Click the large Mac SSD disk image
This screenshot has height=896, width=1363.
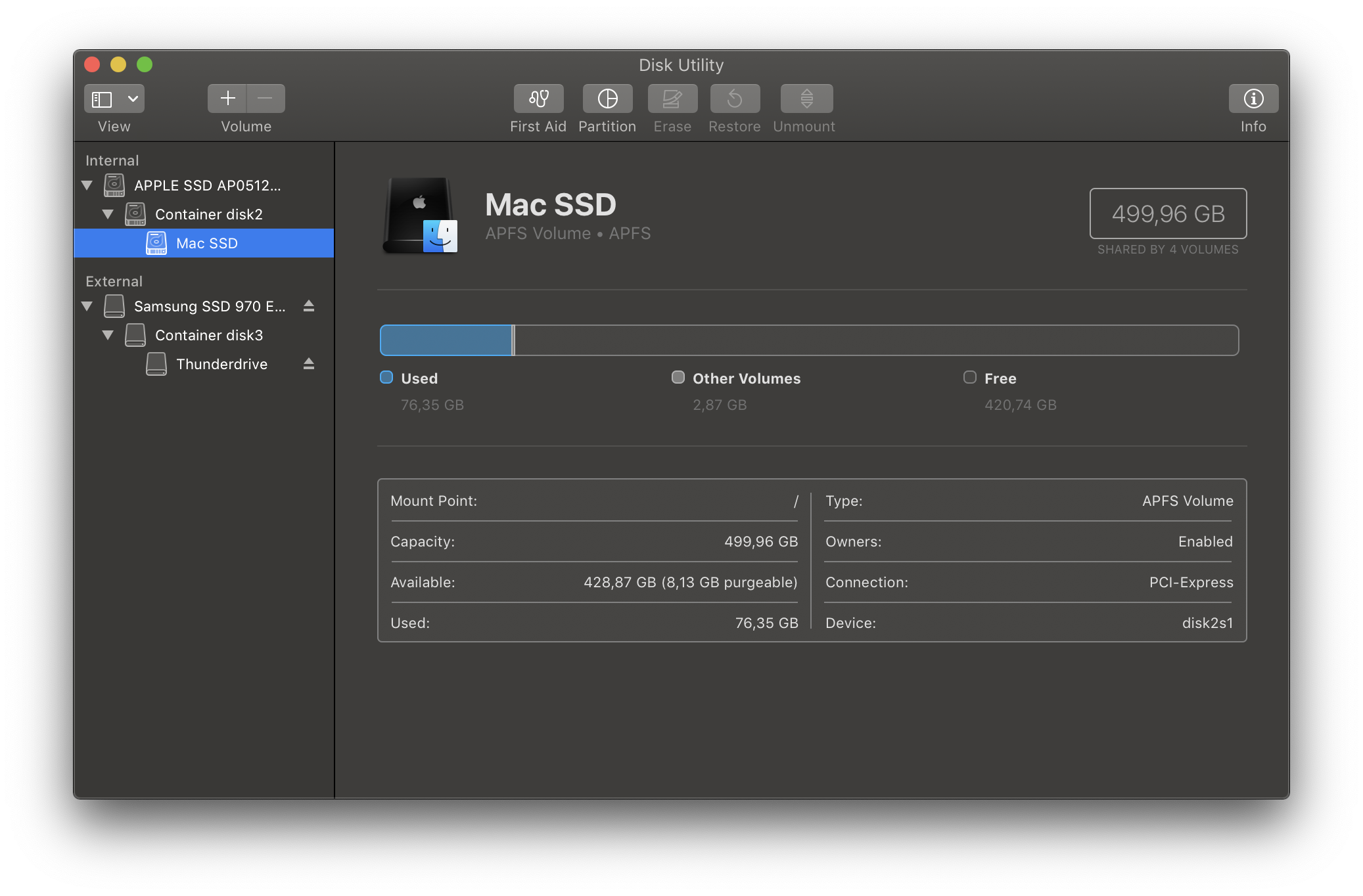pyautogui.click(x=420, y=215)
